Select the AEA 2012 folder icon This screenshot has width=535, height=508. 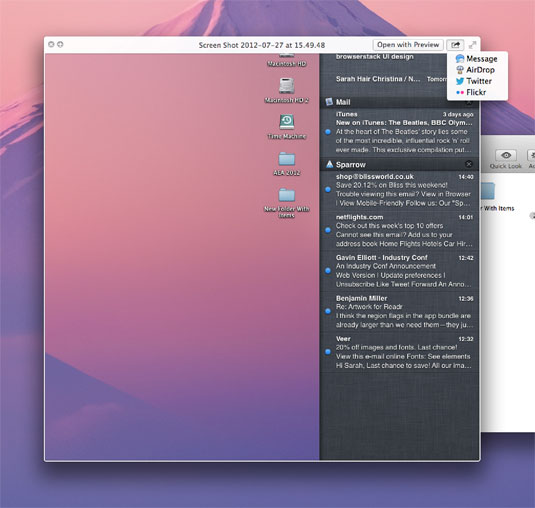pyautogui.click(x=287, y=159)
